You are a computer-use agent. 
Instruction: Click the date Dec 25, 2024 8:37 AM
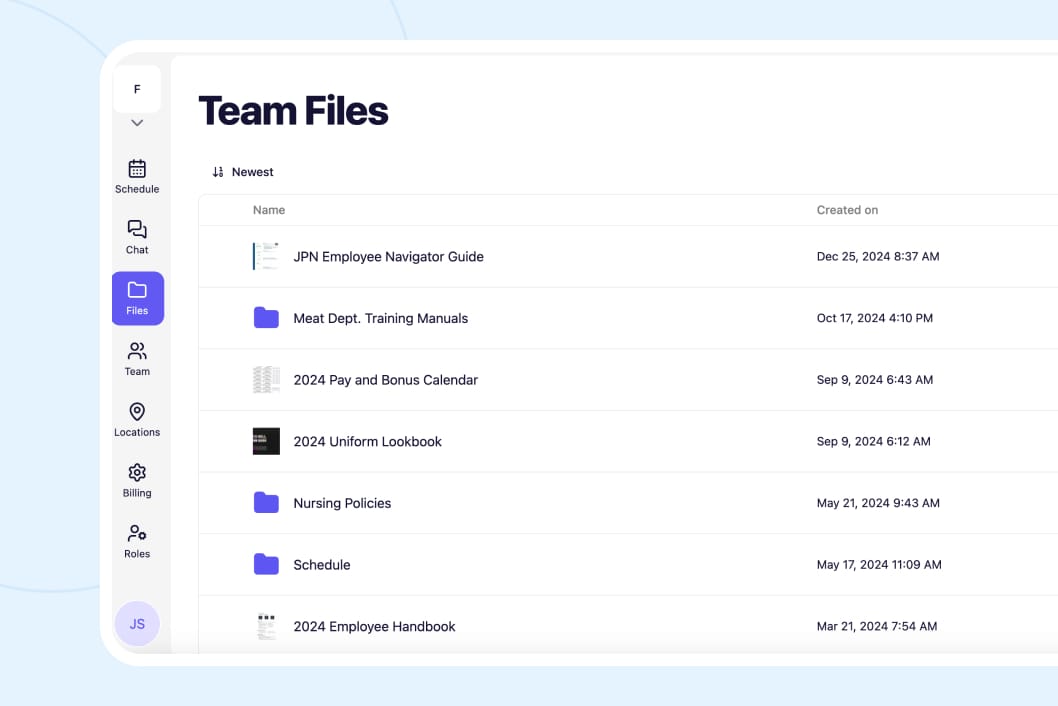(878, 256)
